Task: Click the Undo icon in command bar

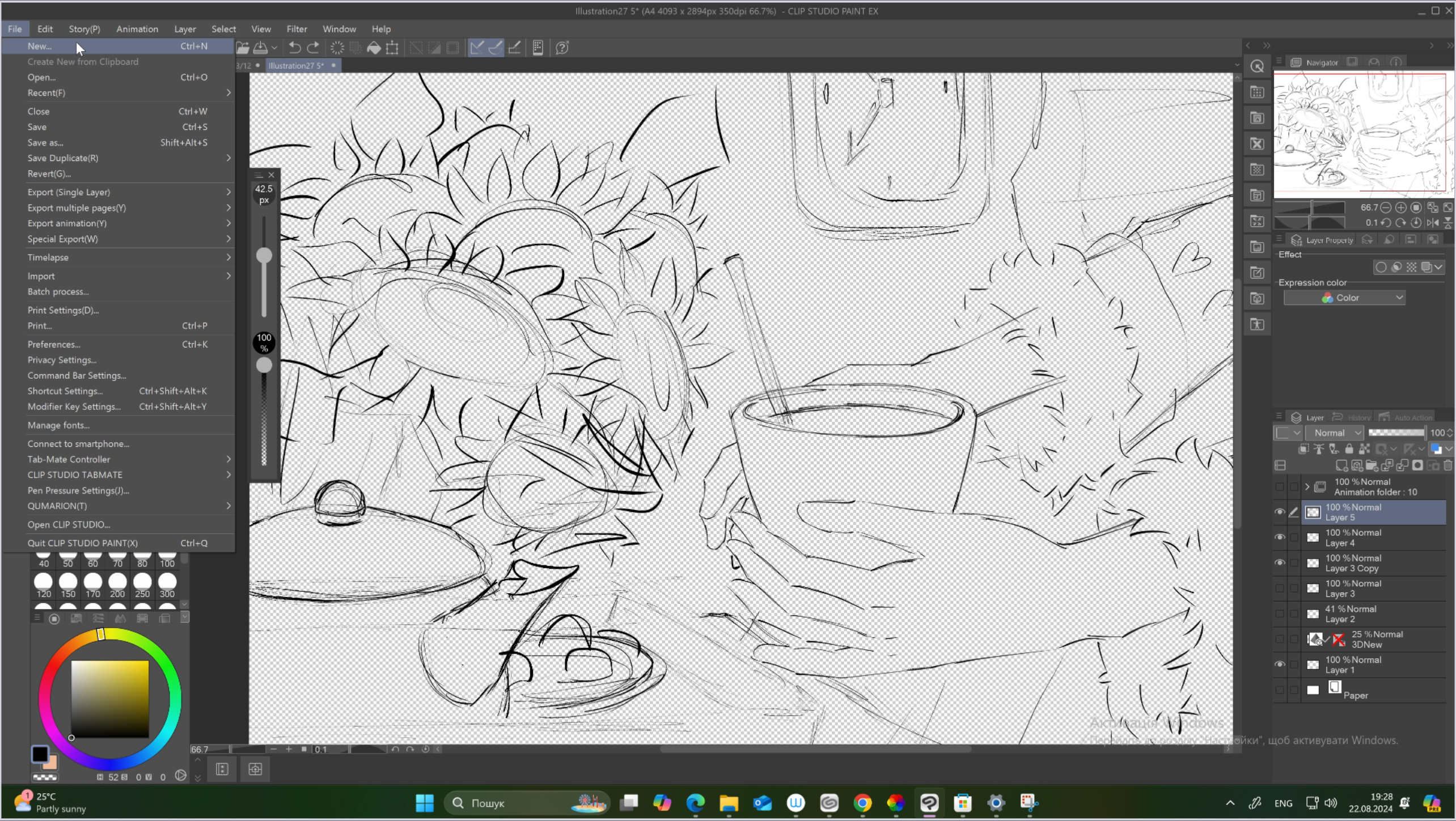Action: coord(295,48)
